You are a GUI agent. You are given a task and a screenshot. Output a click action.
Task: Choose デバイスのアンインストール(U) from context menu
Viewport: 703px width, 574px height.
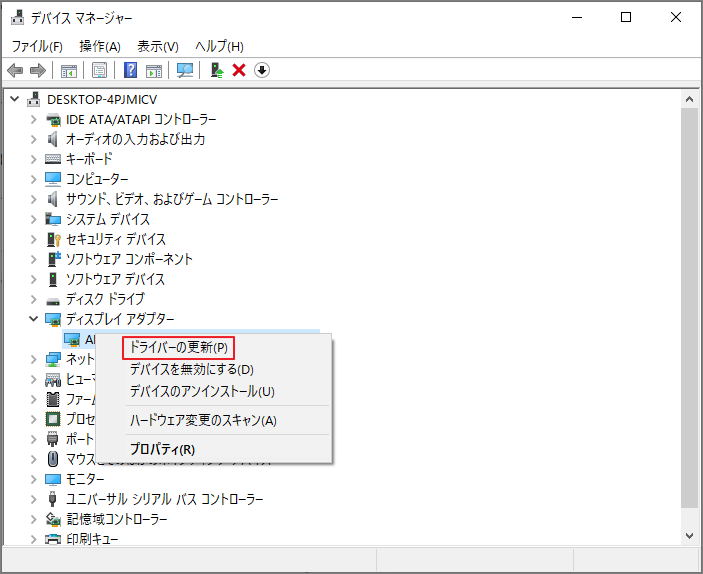202,391
